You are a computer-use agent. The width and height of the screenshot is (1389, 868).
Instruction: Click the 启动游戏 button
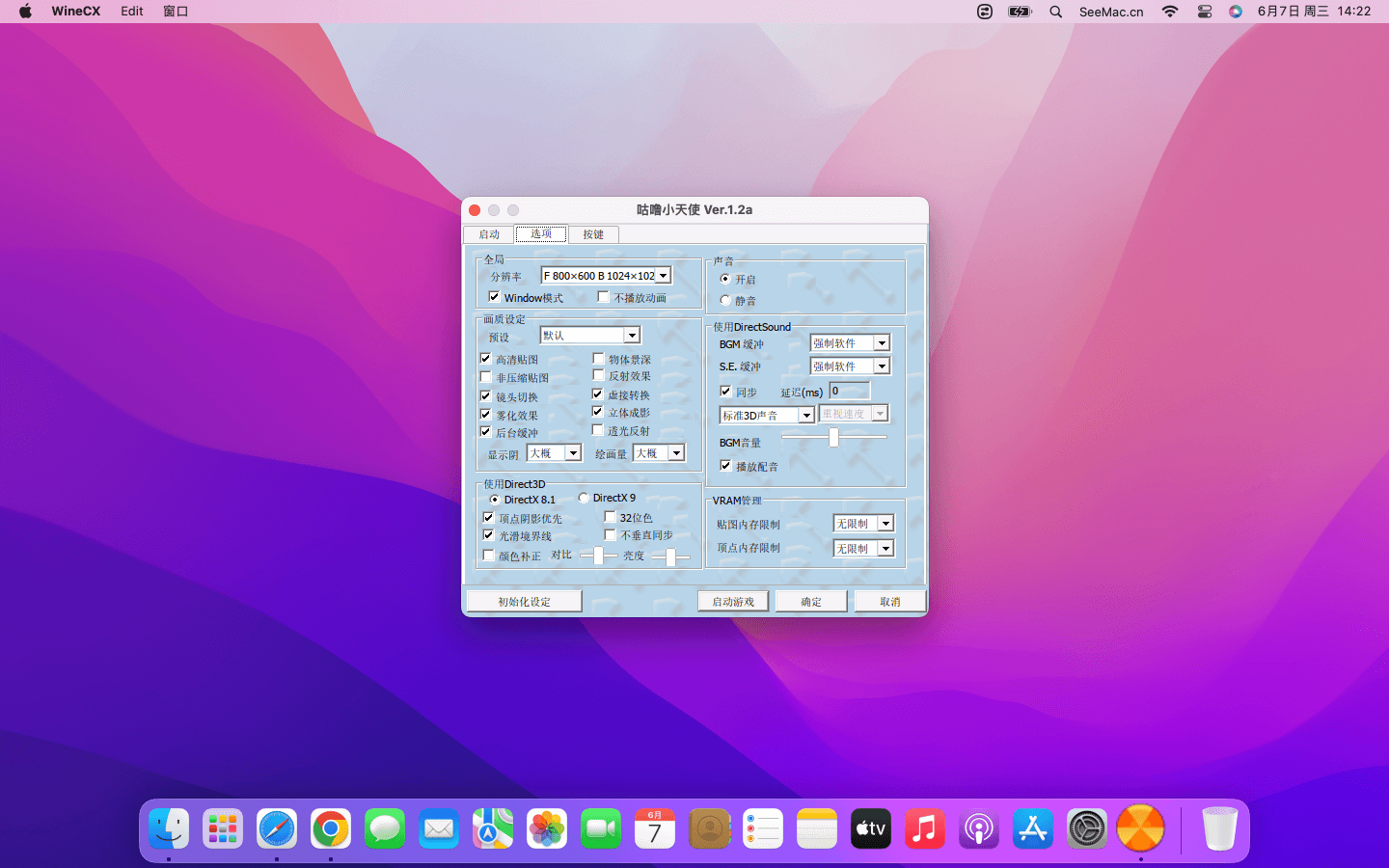pyautogui.click(x=733, y=601)
